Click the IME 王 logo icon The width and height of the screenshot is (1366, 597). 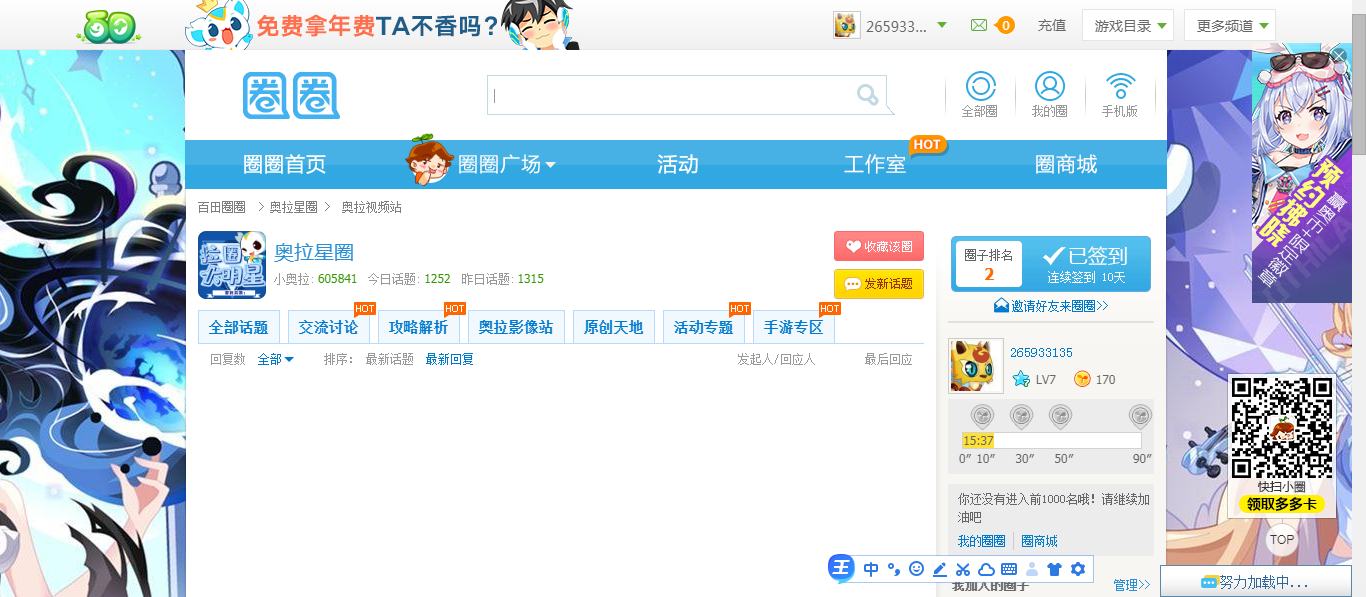click(x=842, y=569)
